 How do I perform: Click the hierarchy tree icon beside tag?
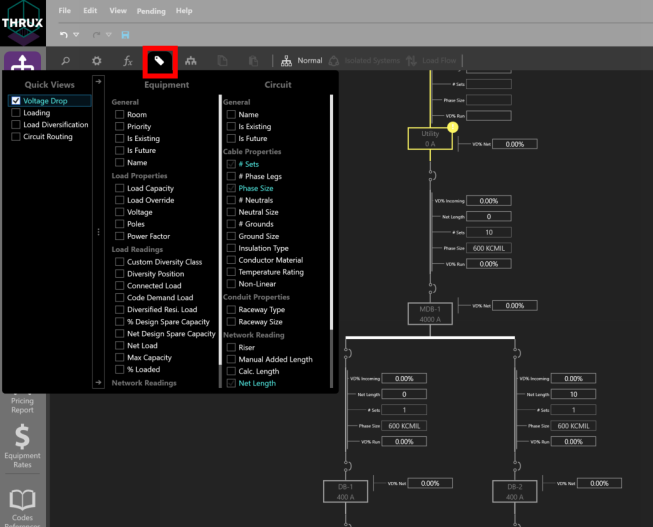pyautogui.click(x=191, y=61)
